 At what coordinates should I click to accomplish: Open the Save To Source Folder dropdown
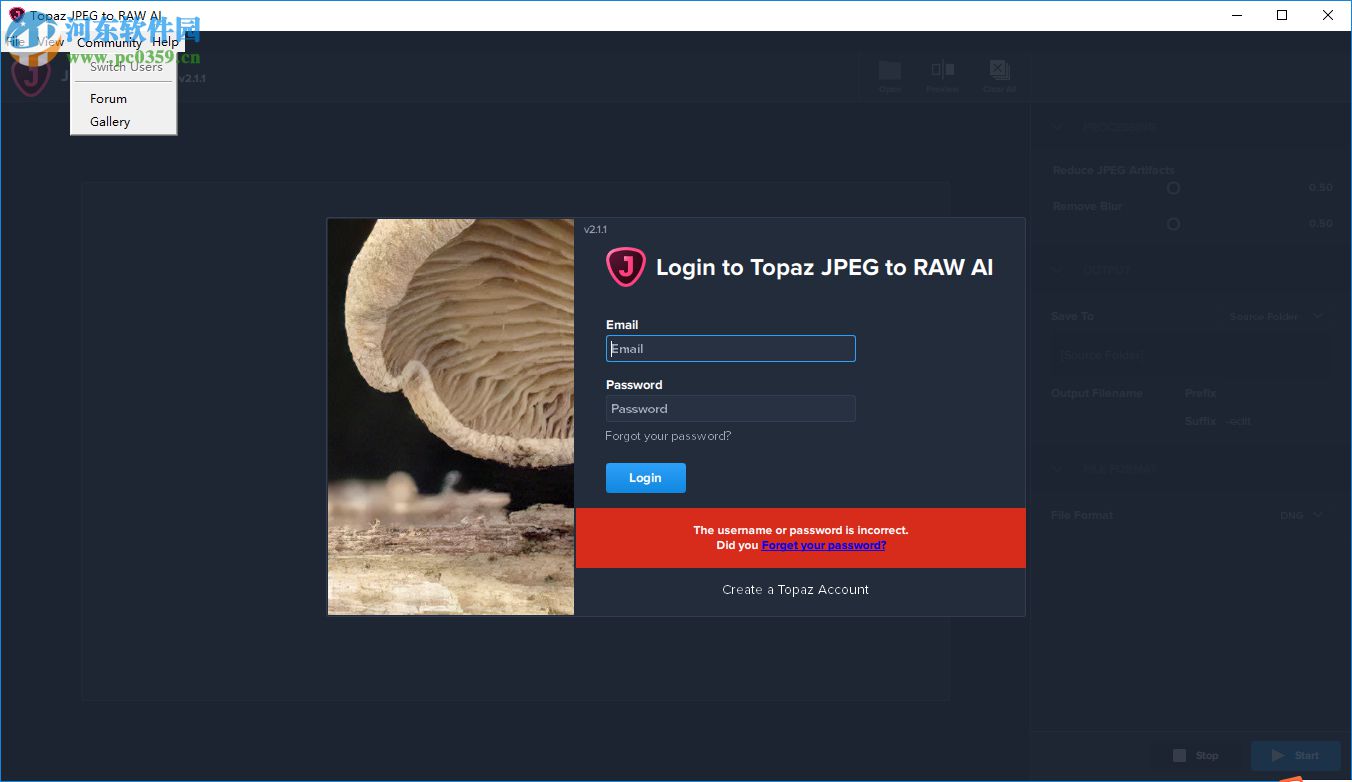pyautogui.click(x=1275, y=316)
